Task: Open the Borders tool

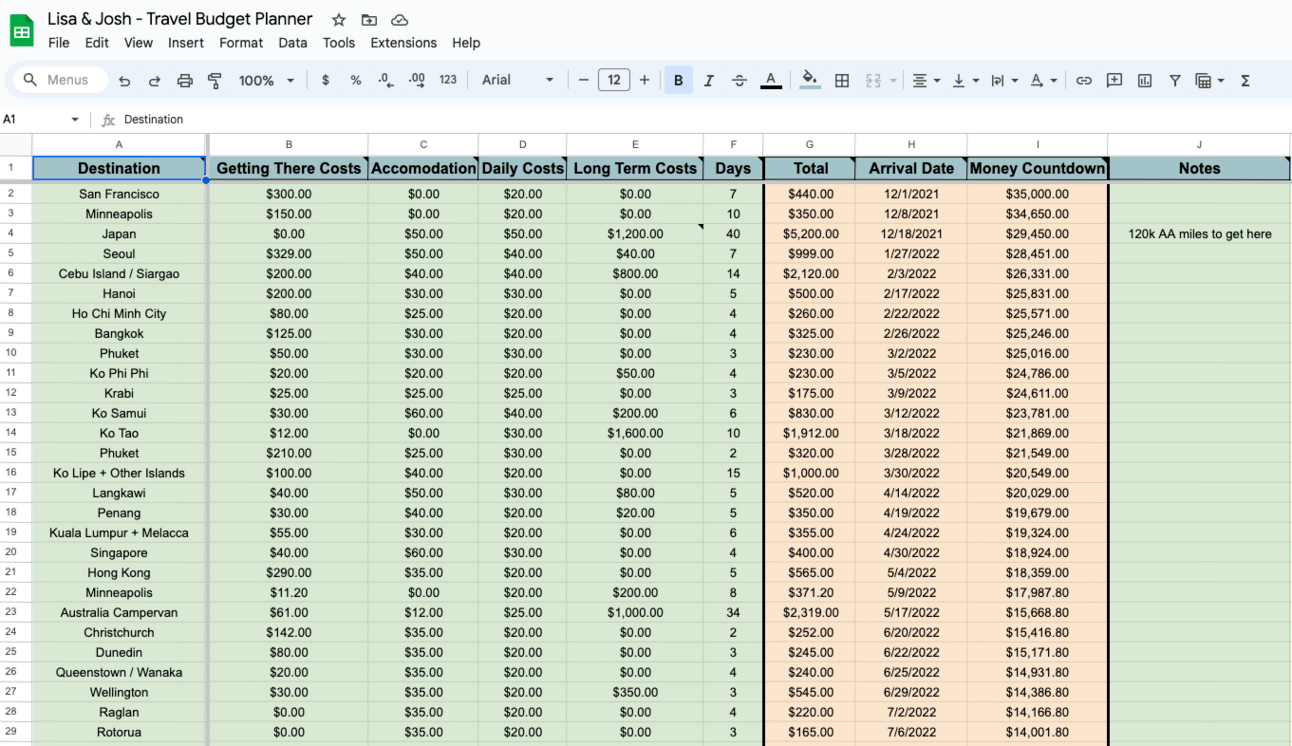Action: click(x=842, y=81)
